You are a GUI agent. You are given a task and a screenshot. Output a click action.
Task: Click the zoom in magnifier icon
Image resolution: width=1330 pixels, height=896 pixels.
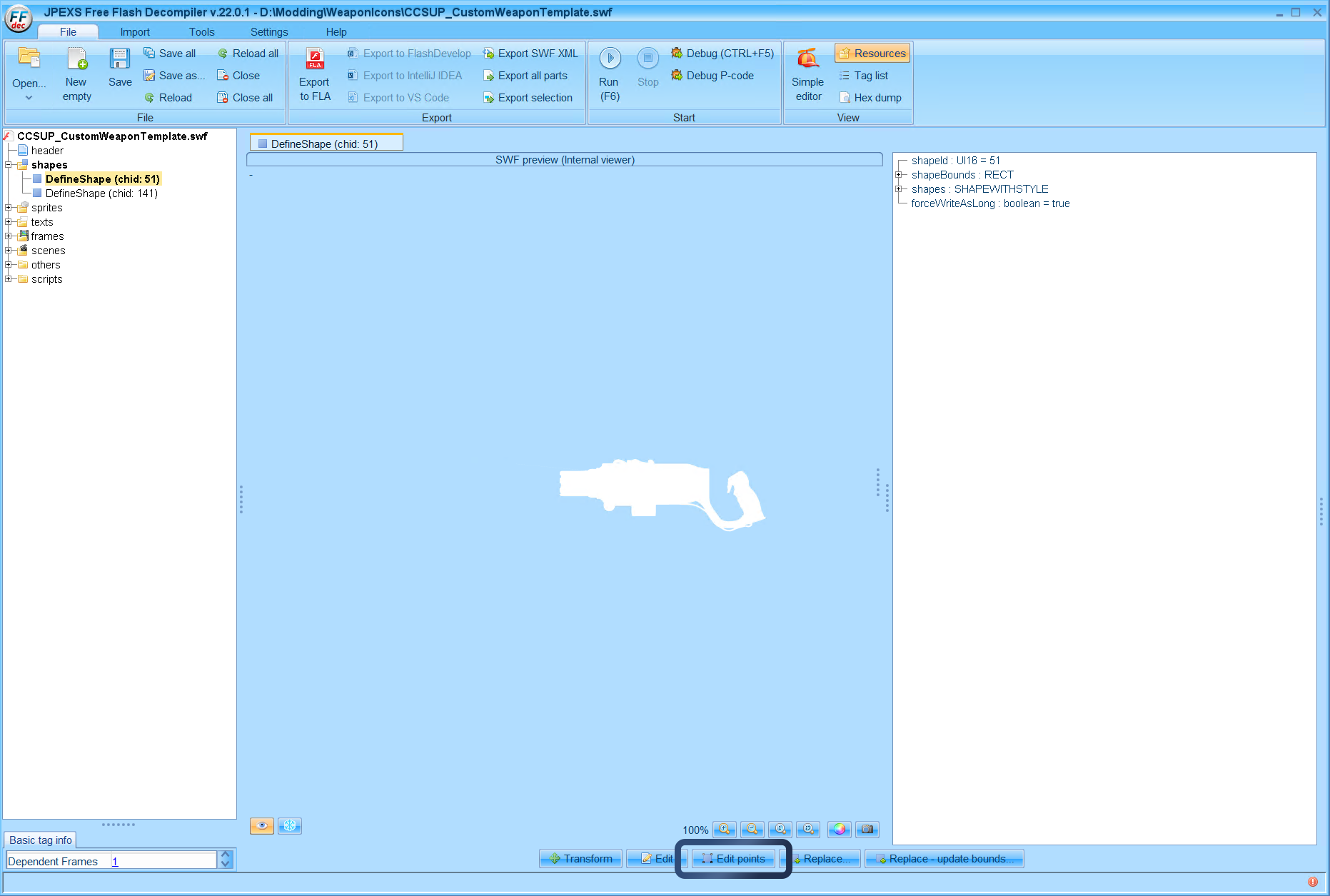(724, 829)
